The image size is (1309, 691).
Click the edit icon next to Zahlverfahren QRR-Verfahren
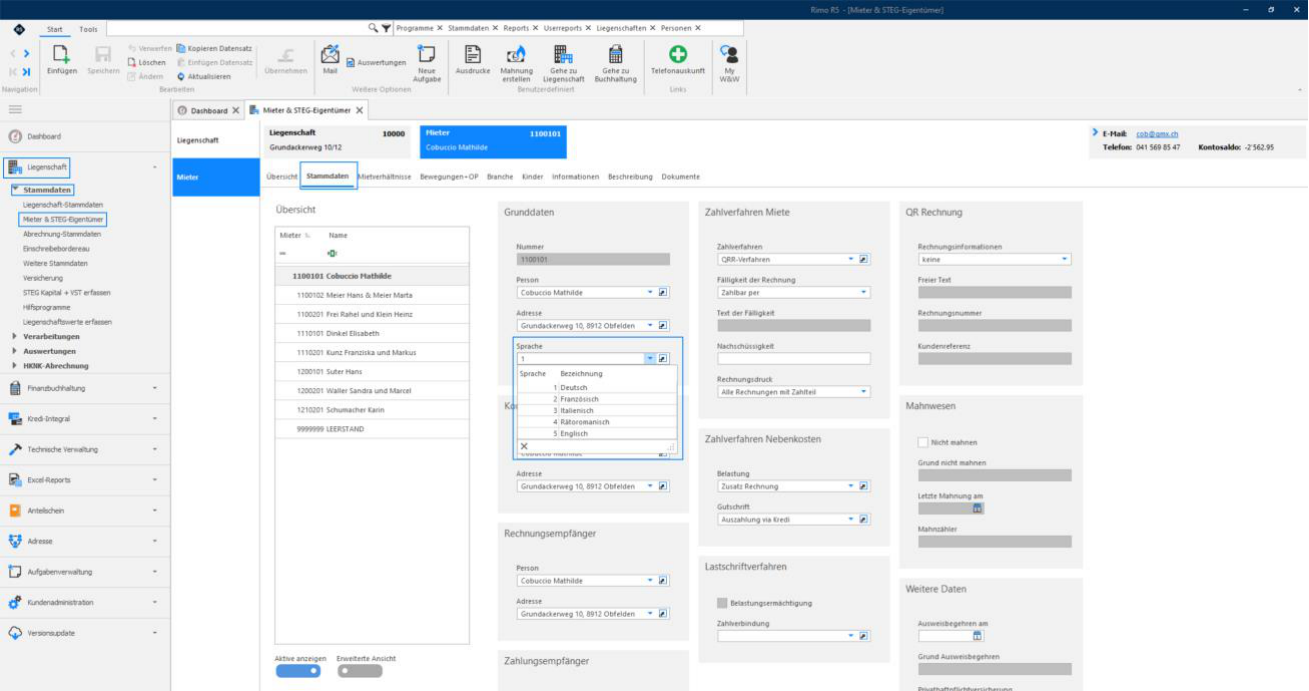[864, 259]
